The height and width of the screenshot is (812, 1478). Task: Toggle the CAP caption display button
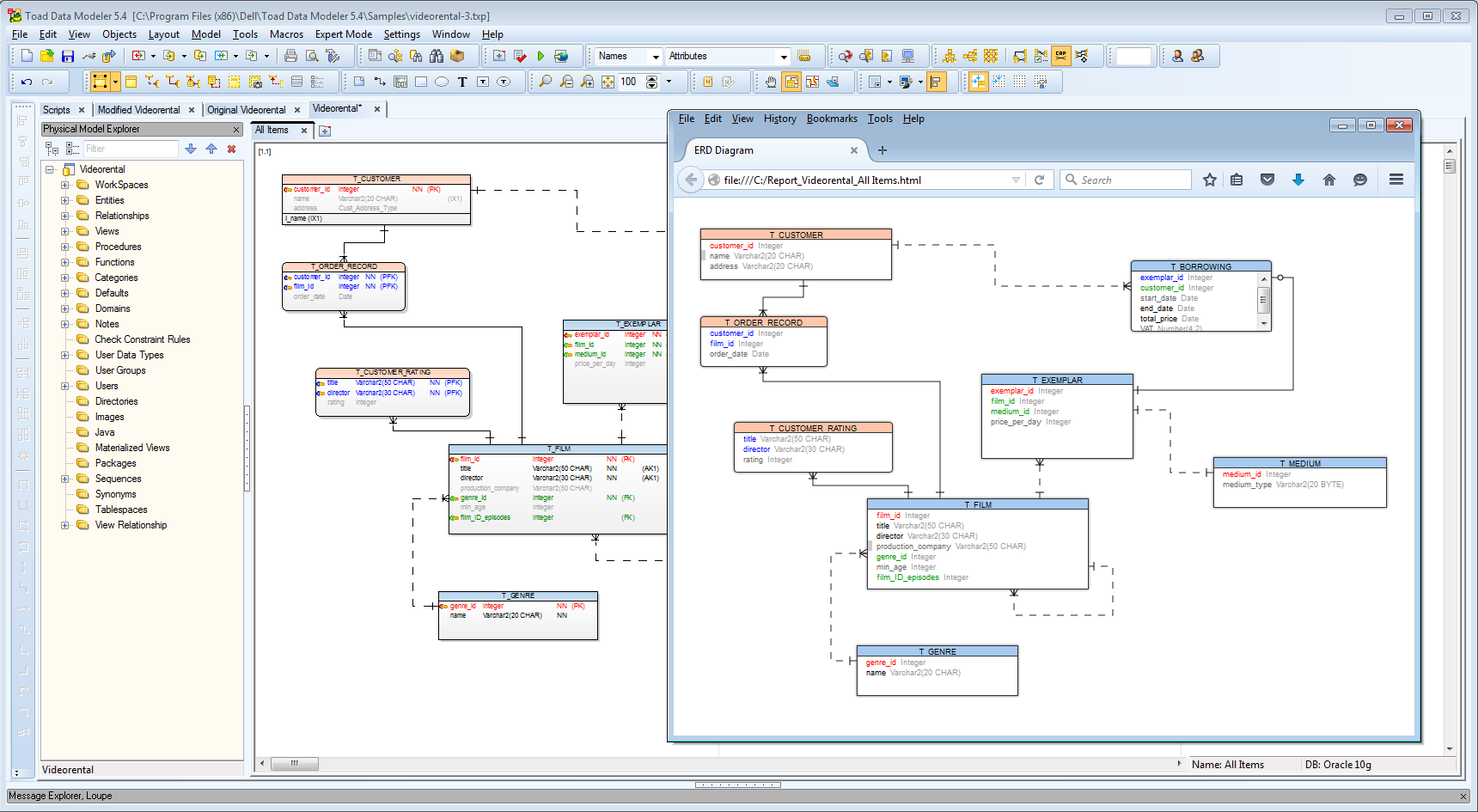pyautogui.click(x=1061, y=55)
